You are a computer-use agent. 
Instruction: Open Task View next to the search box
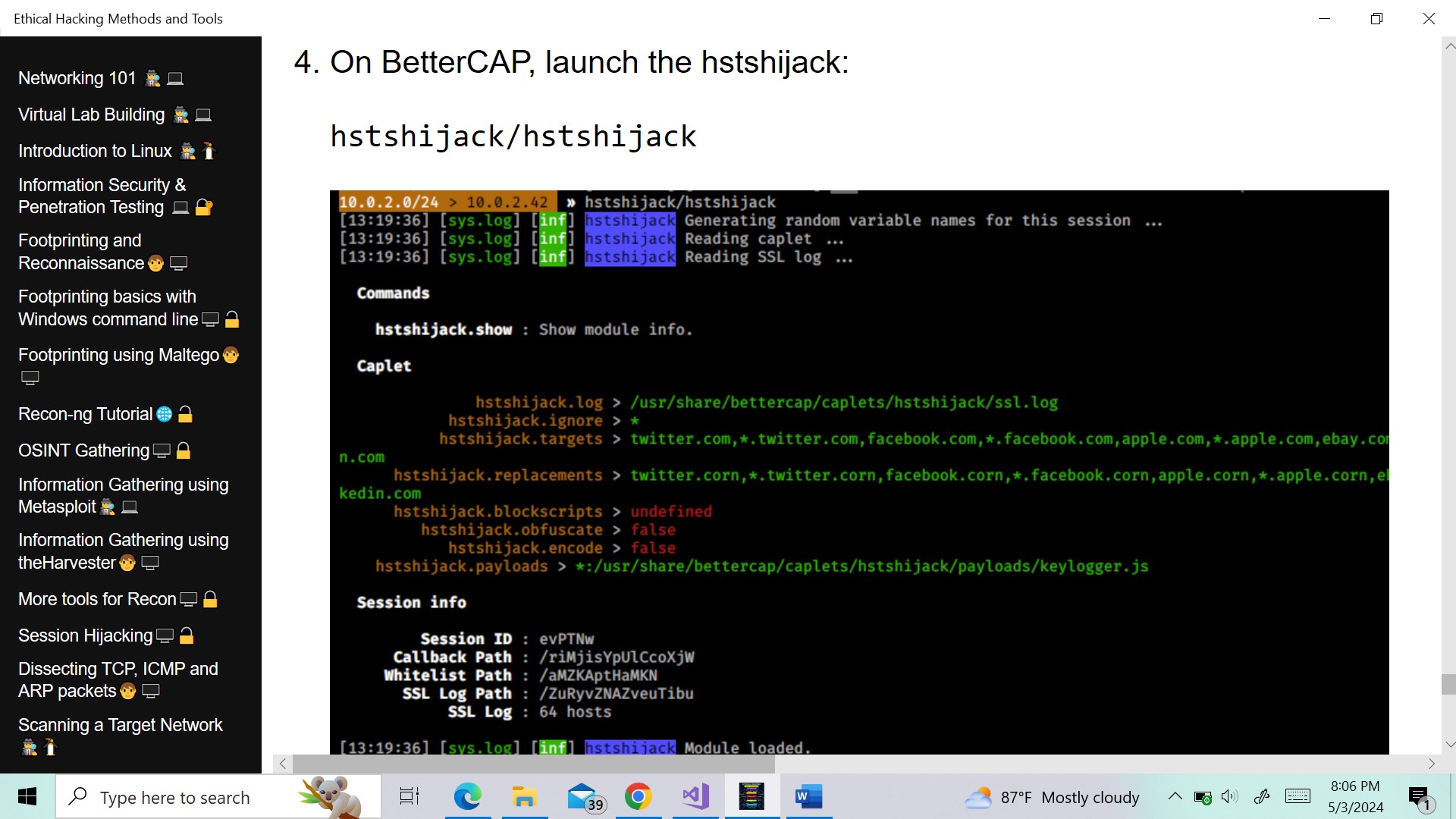pos(409,797)
